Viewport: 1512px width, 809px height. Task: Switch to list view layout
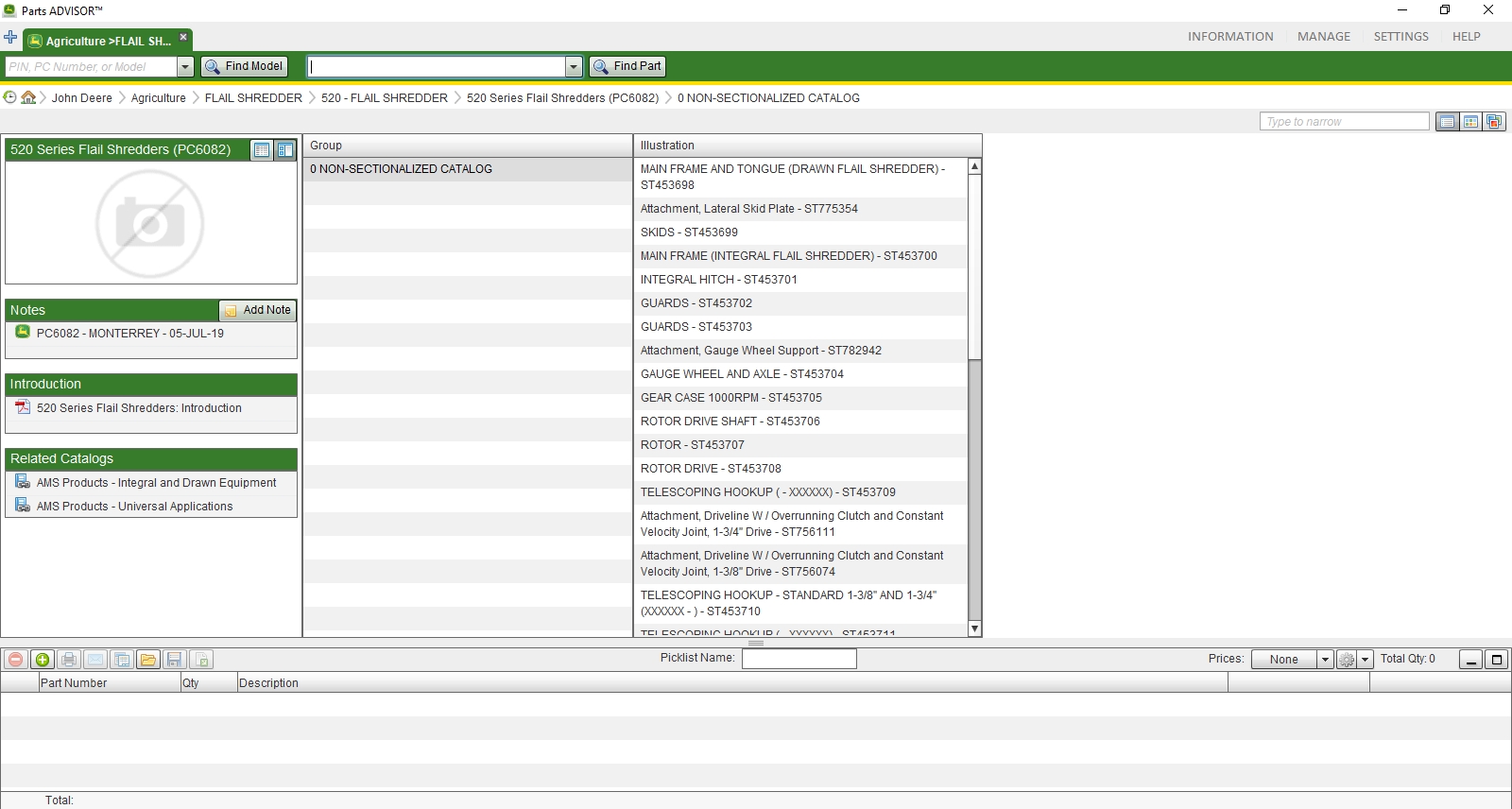point(1447,122)
